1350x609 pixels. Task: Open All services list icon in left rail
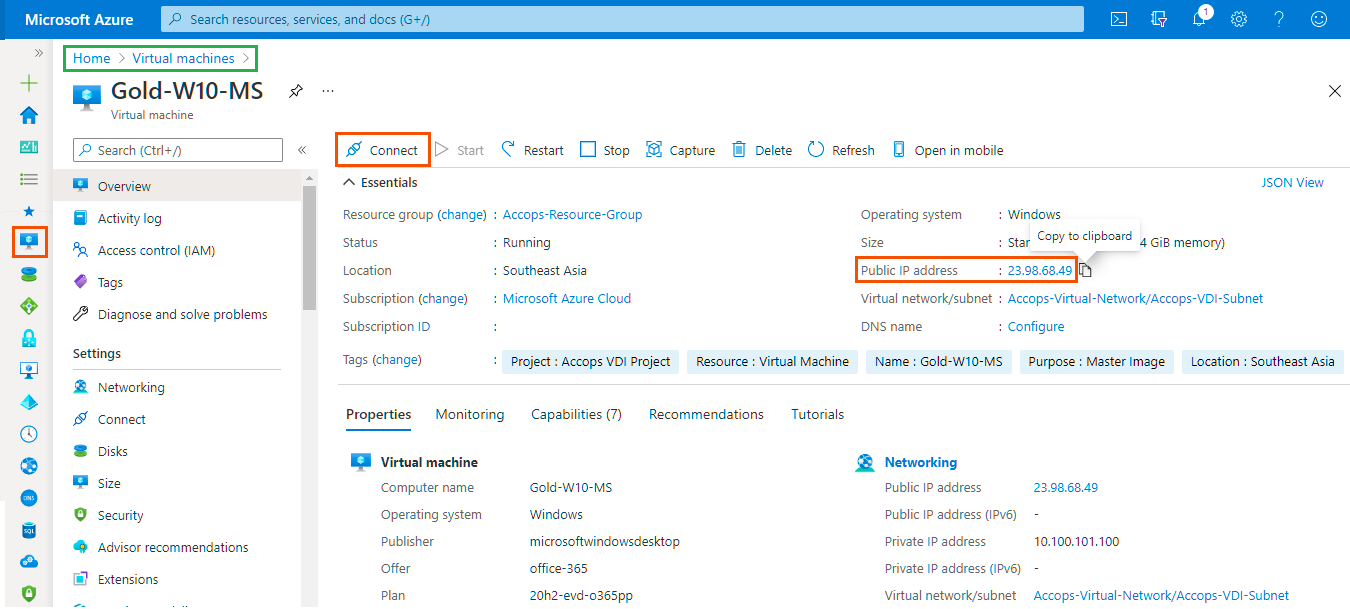point(29,179)
